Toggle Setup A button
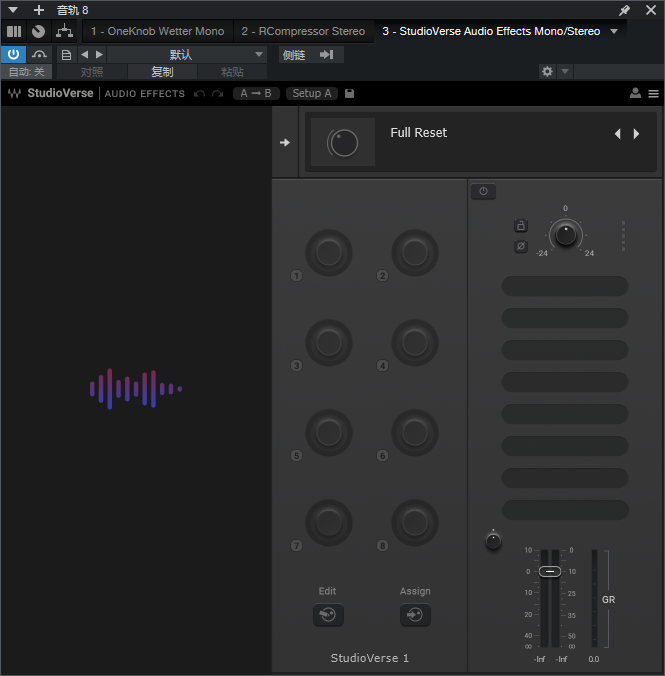The width and height of the screenshot is (665, 676). pos(312,94)
